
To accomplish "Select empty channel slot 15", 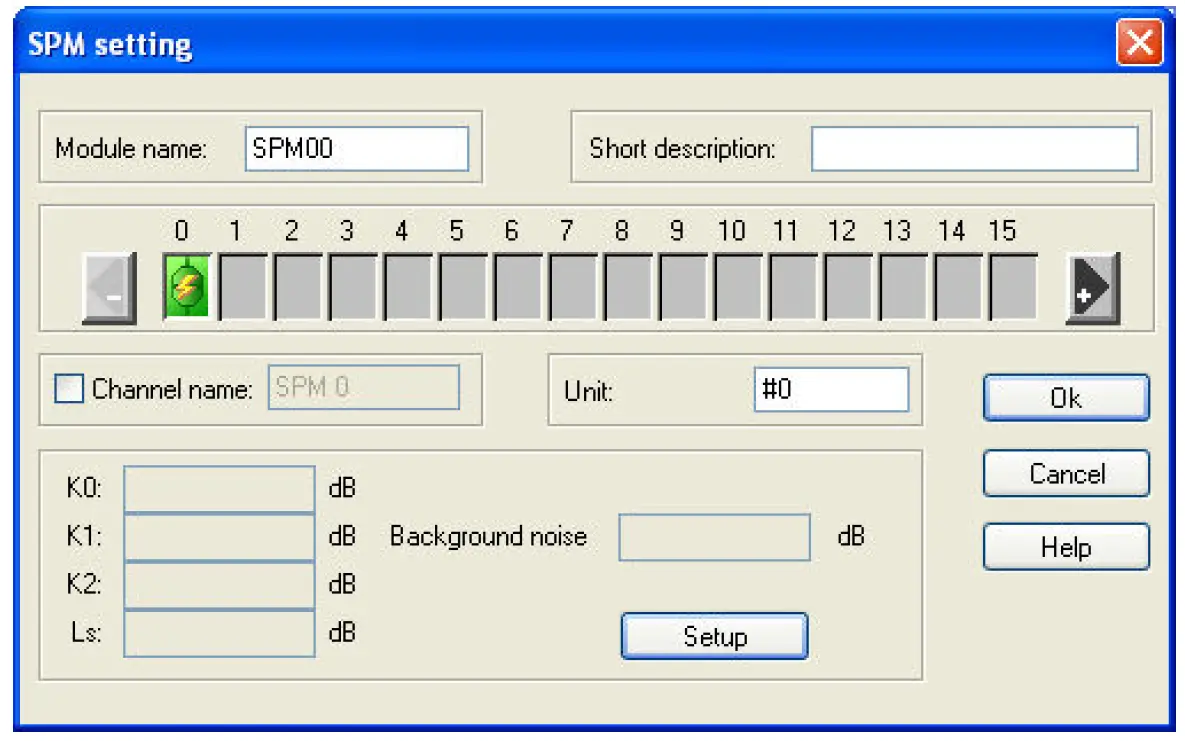I will [x=1013, y=287].
